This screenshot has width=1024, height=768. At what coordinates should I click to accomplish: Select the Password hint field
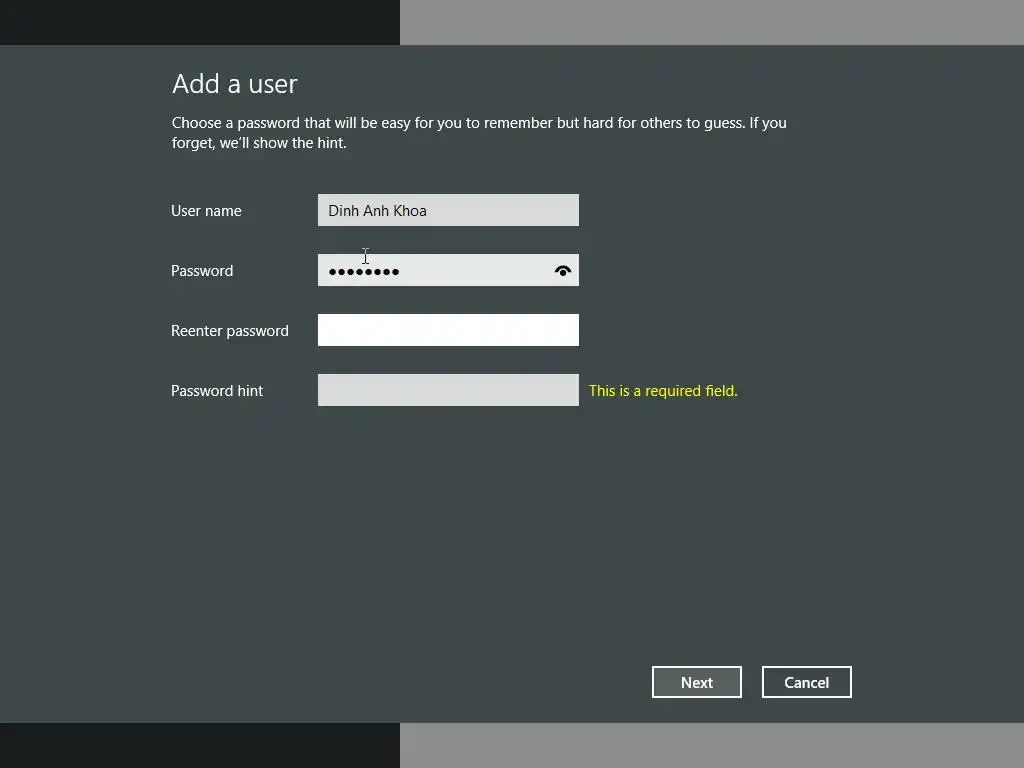pyautogui.click(x=448, y=391)
